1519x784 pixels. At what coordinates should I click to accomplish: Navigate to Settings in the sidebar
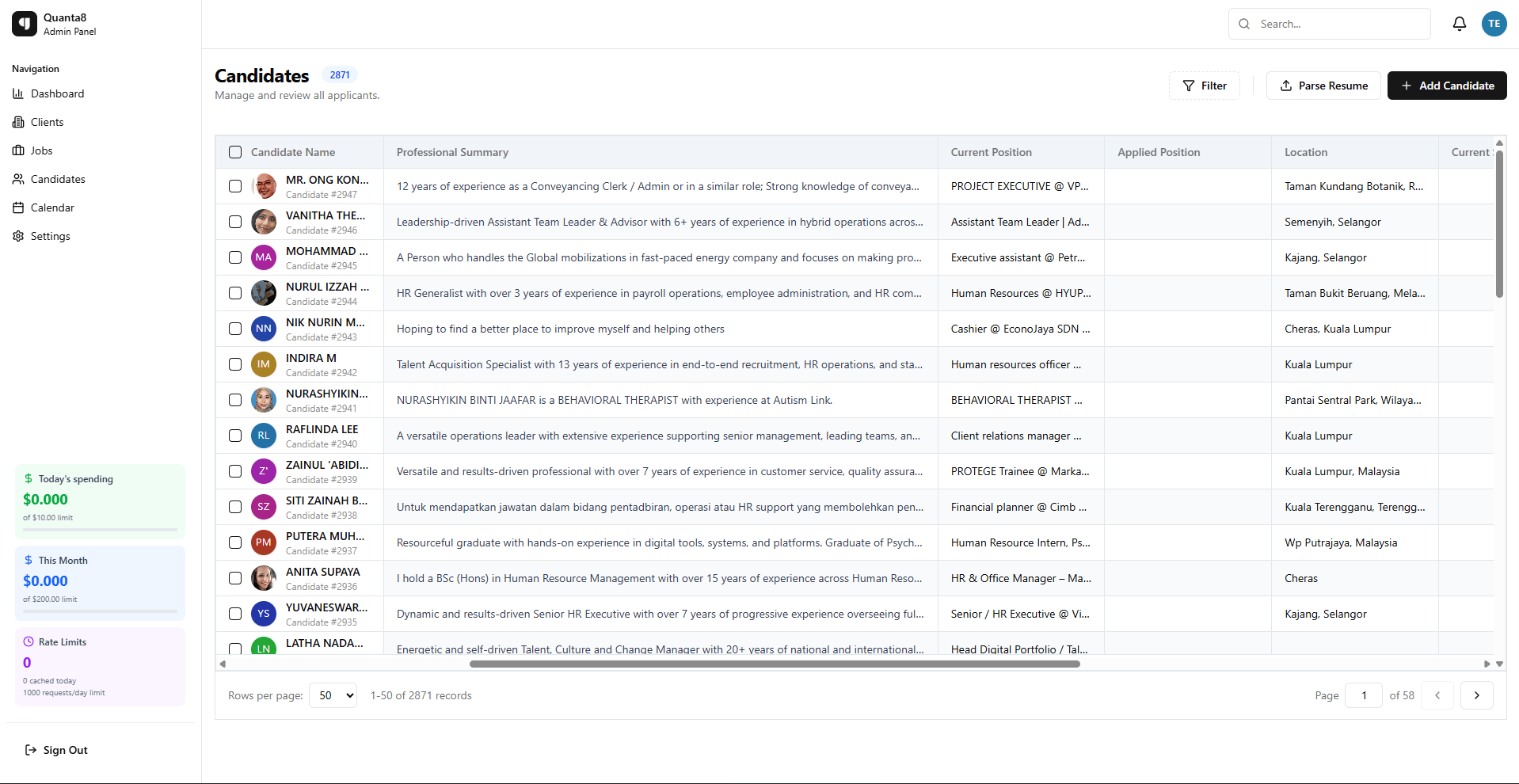click(51, 236)
